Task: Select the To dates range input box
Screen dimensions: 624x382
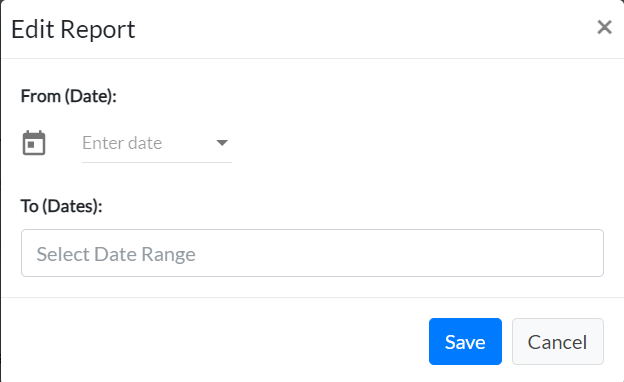Action: coord(312,253)
